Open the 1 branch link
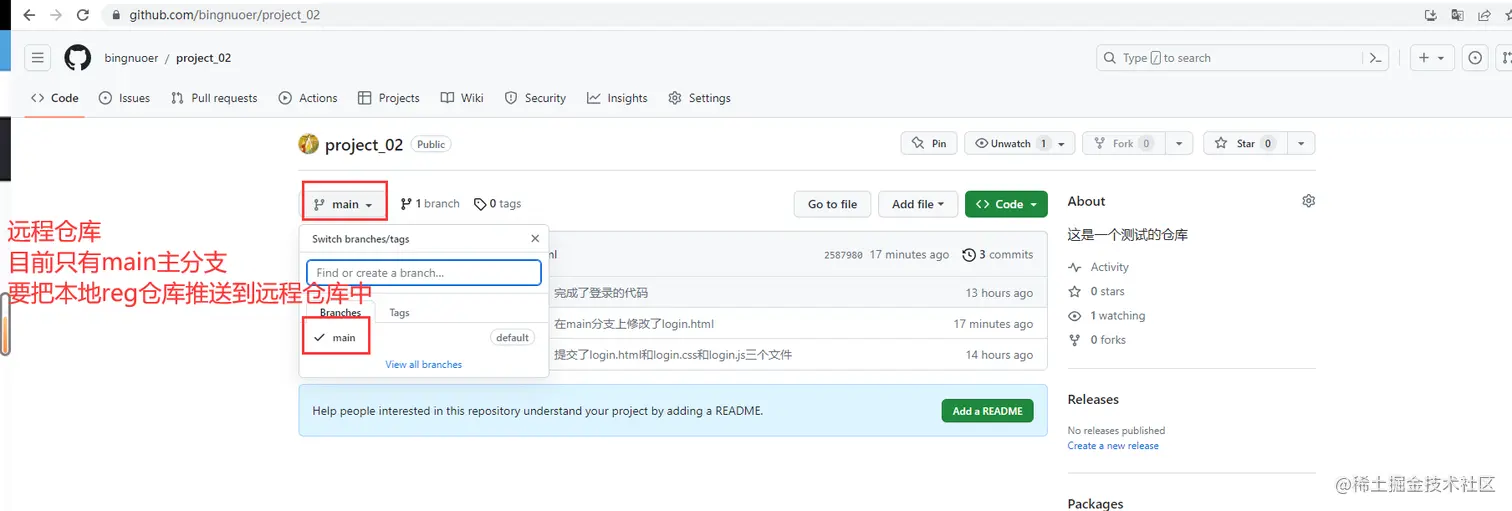This screenshot has width=1512, height=511. [430, 204]
